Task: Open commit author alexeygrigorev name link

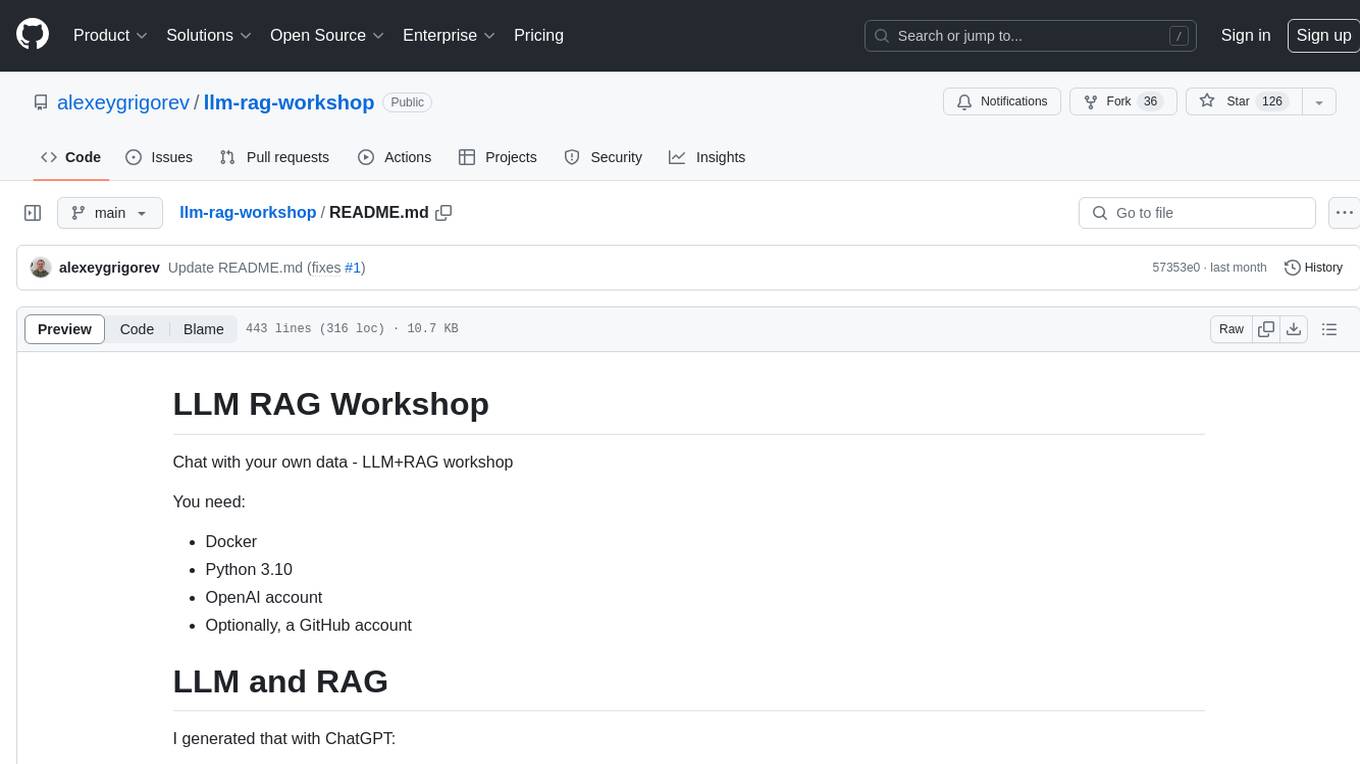Action: (109, 268)
